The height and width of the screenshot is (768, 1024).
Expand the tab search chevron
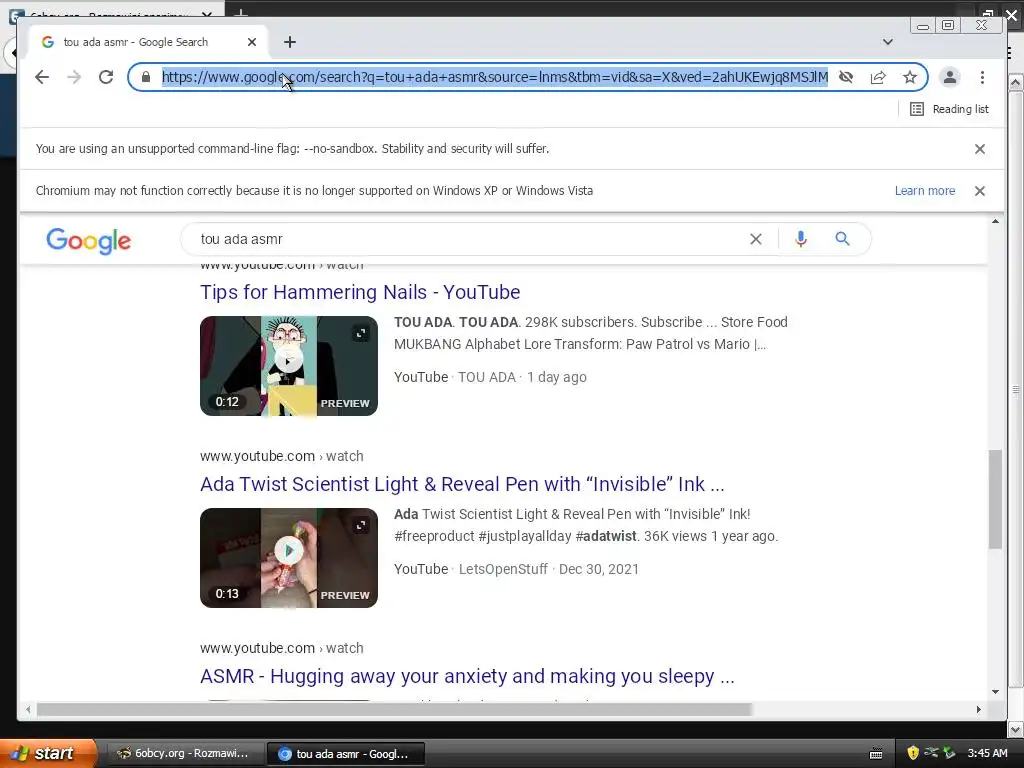tap(888, 42)
